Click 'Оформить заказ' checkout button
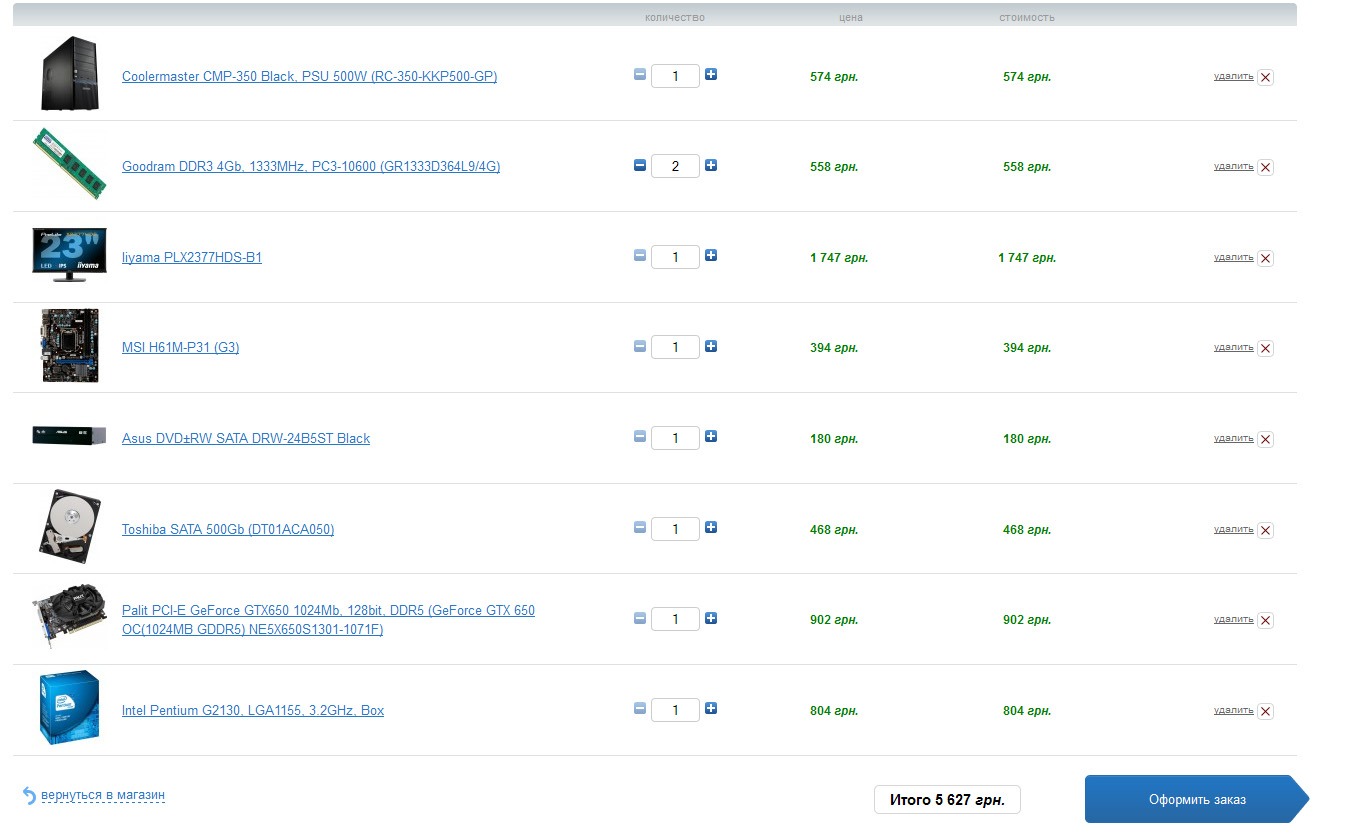1346x838 pixels. pos(1197,799)
